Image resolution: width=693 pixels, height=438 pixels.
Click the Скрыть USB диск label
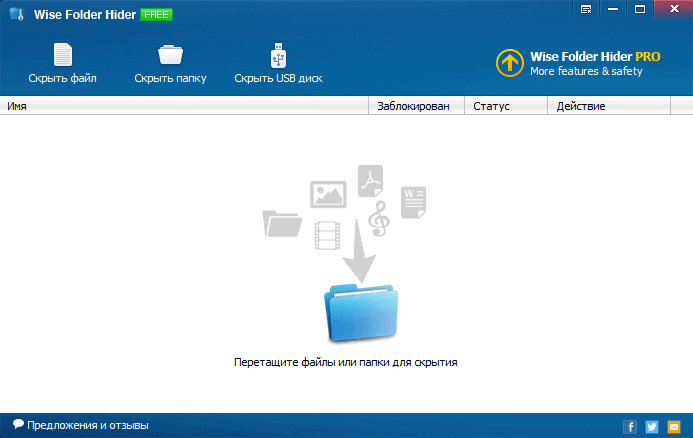(278, 78)
